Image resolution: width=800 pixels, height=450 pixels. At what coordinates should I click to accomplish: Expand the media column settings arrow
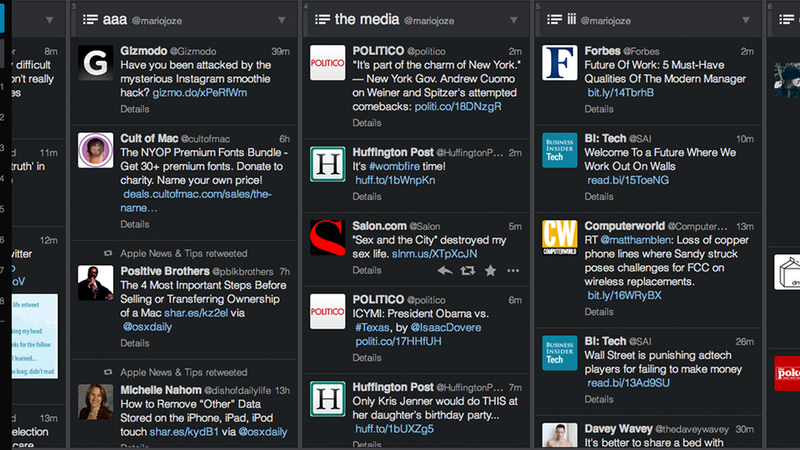point(514,20)
